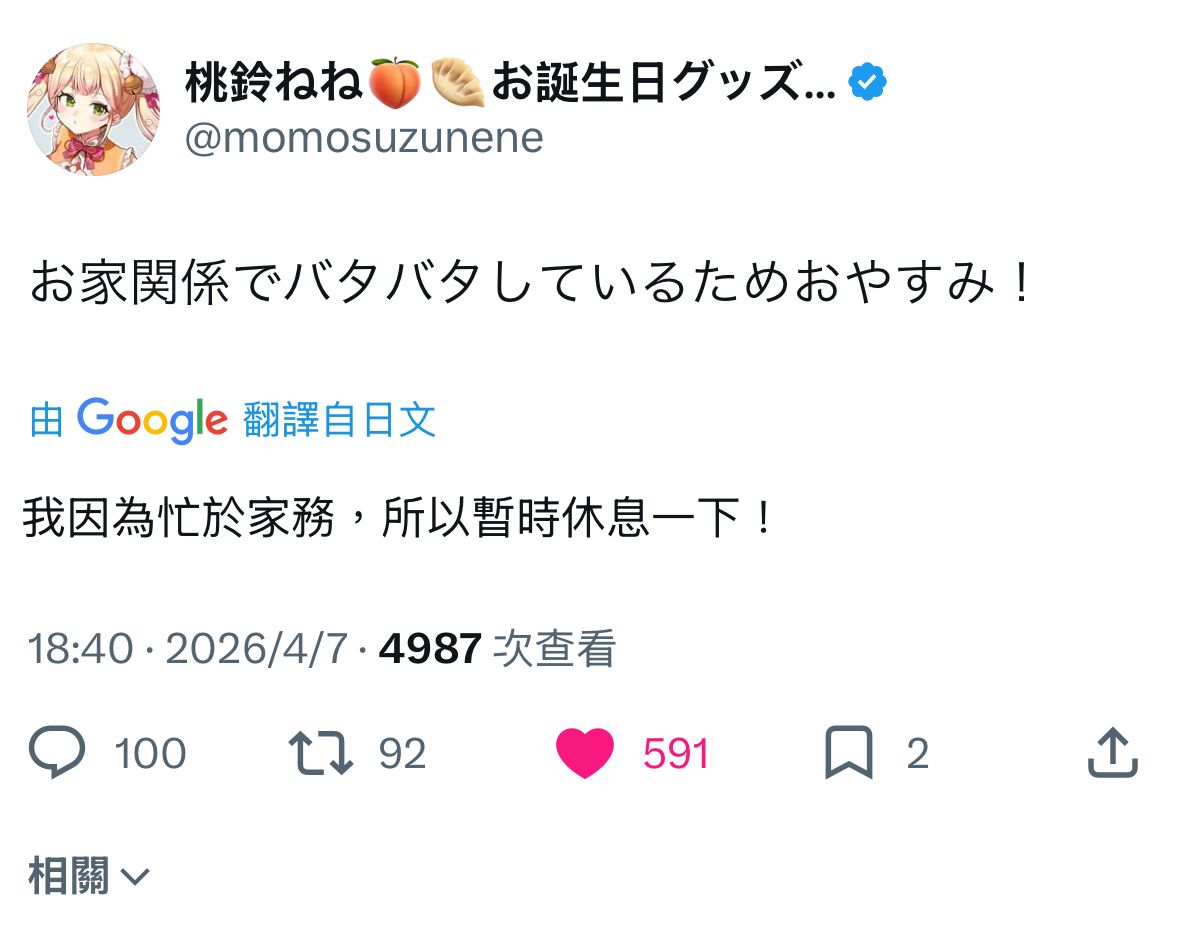
Task: View the 4987 次查看 view count
Action: tap(497, 650)
